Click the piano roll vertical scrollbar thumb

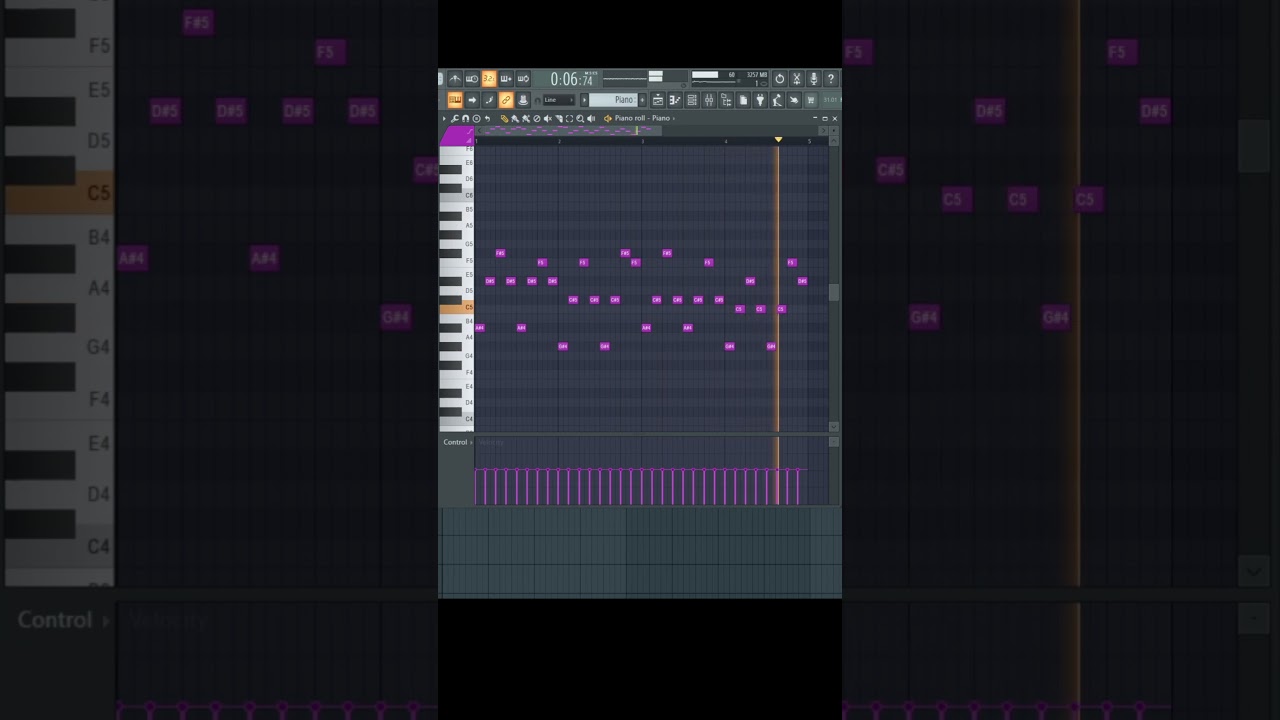click(x=834, y=292)
